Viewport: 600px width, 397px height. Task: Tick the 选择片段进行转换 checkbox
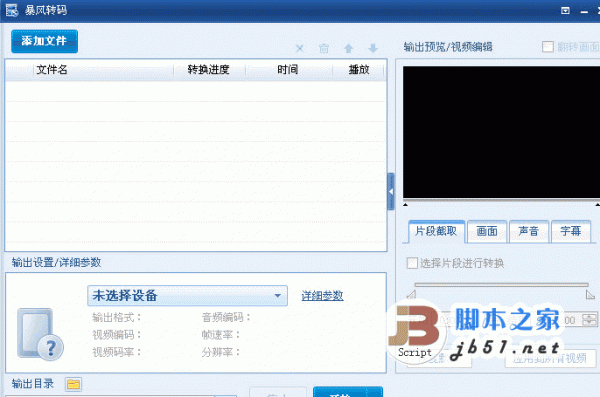pos(412,263)
